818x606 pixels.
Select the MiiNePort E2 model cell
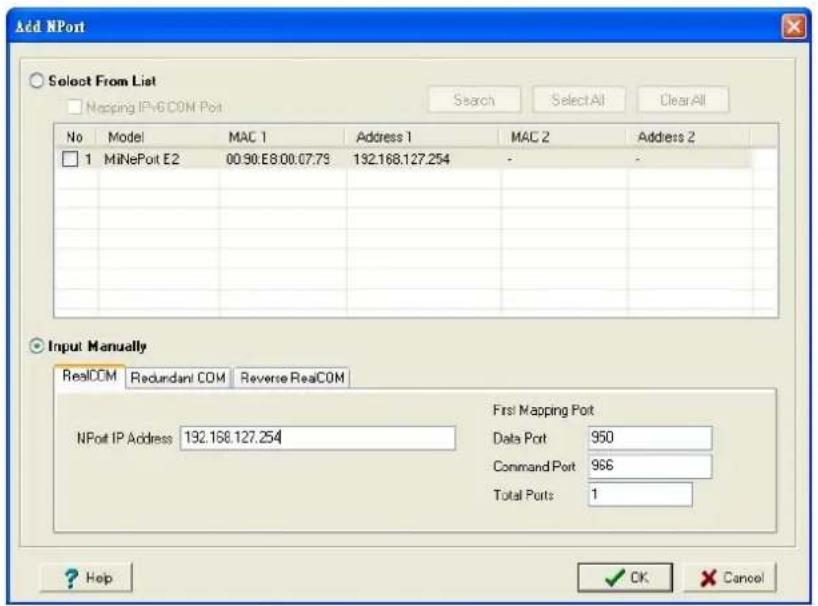point(141,159)
